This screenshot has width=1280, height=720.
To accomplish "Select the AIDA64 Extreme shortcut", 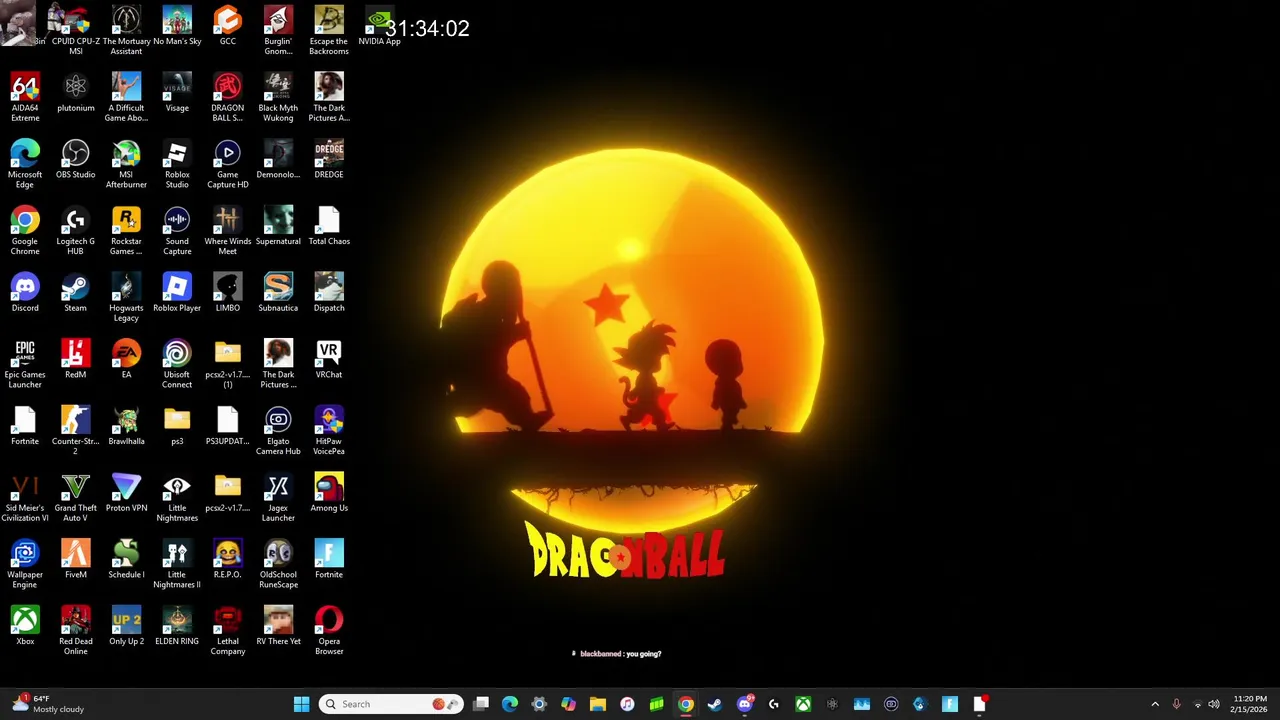I will tap(25, 97).
